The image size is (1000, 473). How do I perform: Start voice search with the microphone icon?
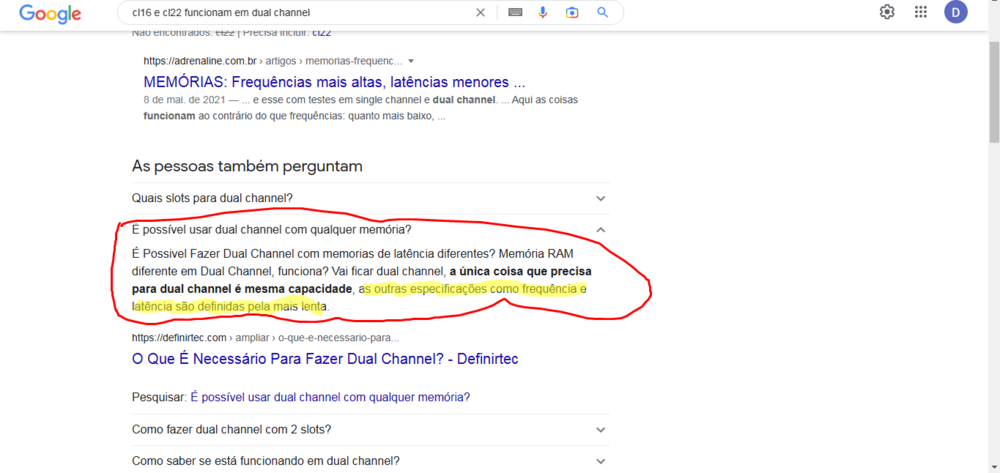[543, 12]
